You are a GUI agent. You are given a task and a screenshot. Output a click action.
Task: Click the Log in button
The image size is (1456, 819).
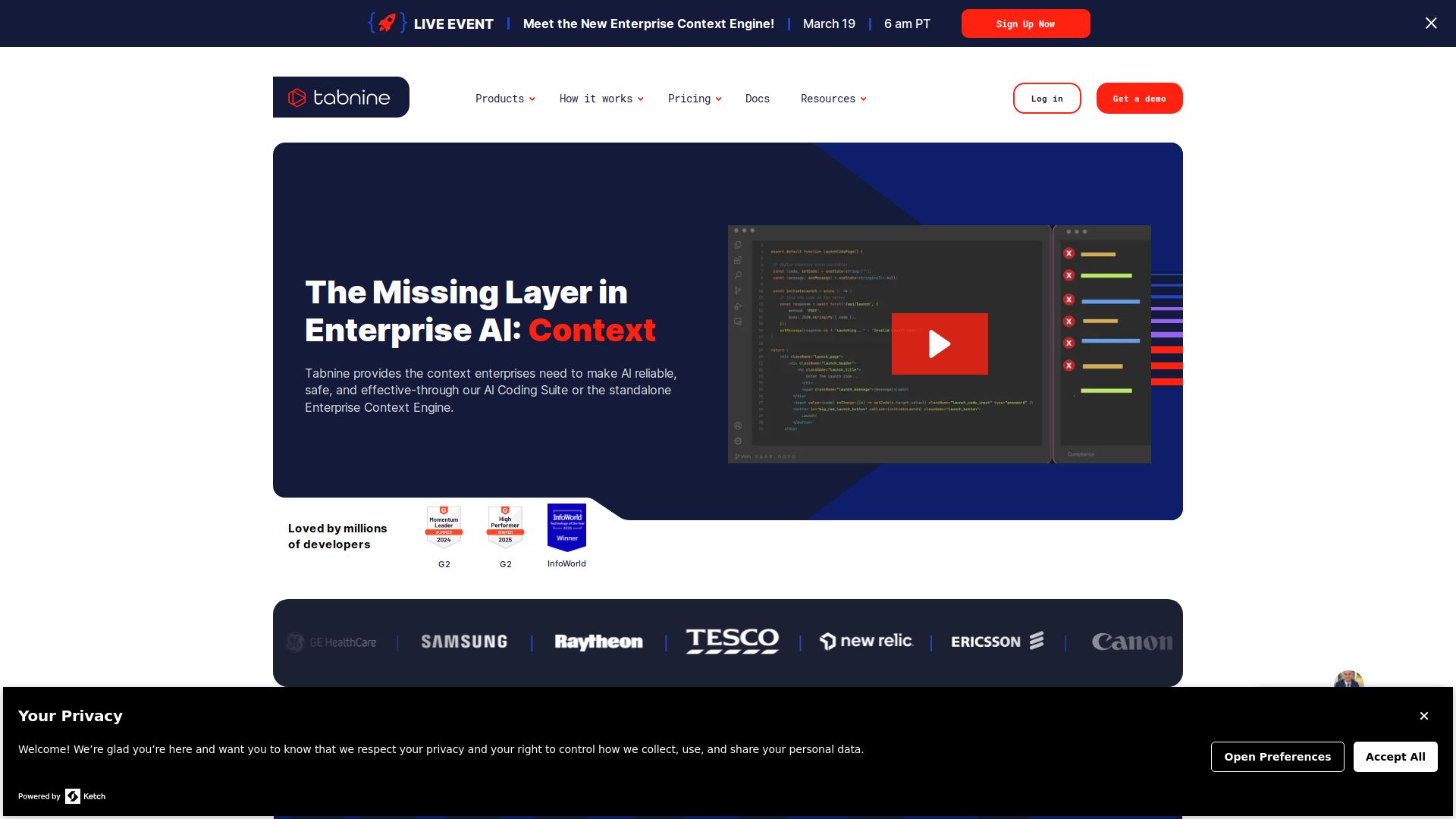coord(1046,99)
